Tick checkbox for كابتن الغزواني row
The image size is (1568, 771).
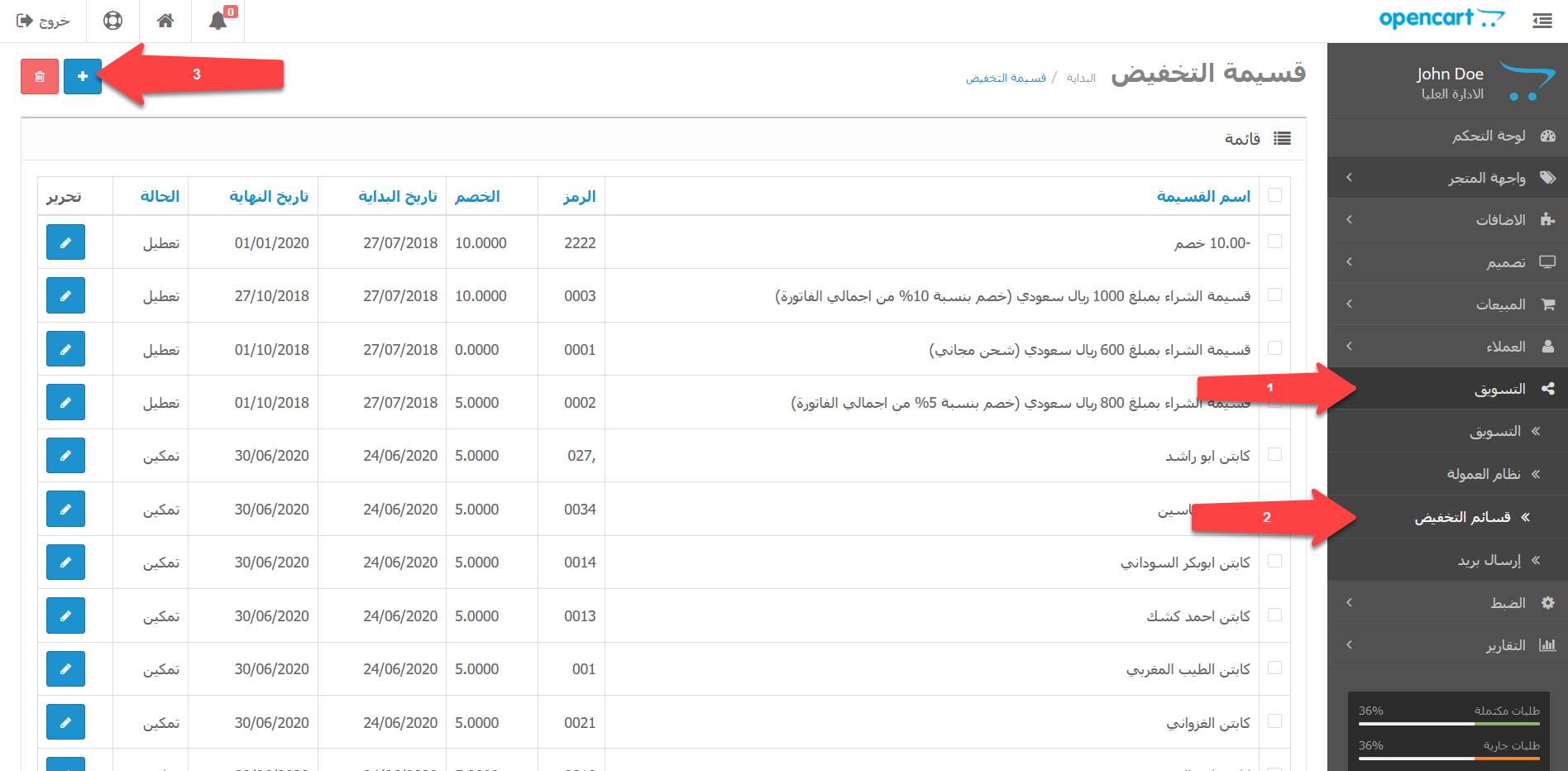tap(1274, 721)
